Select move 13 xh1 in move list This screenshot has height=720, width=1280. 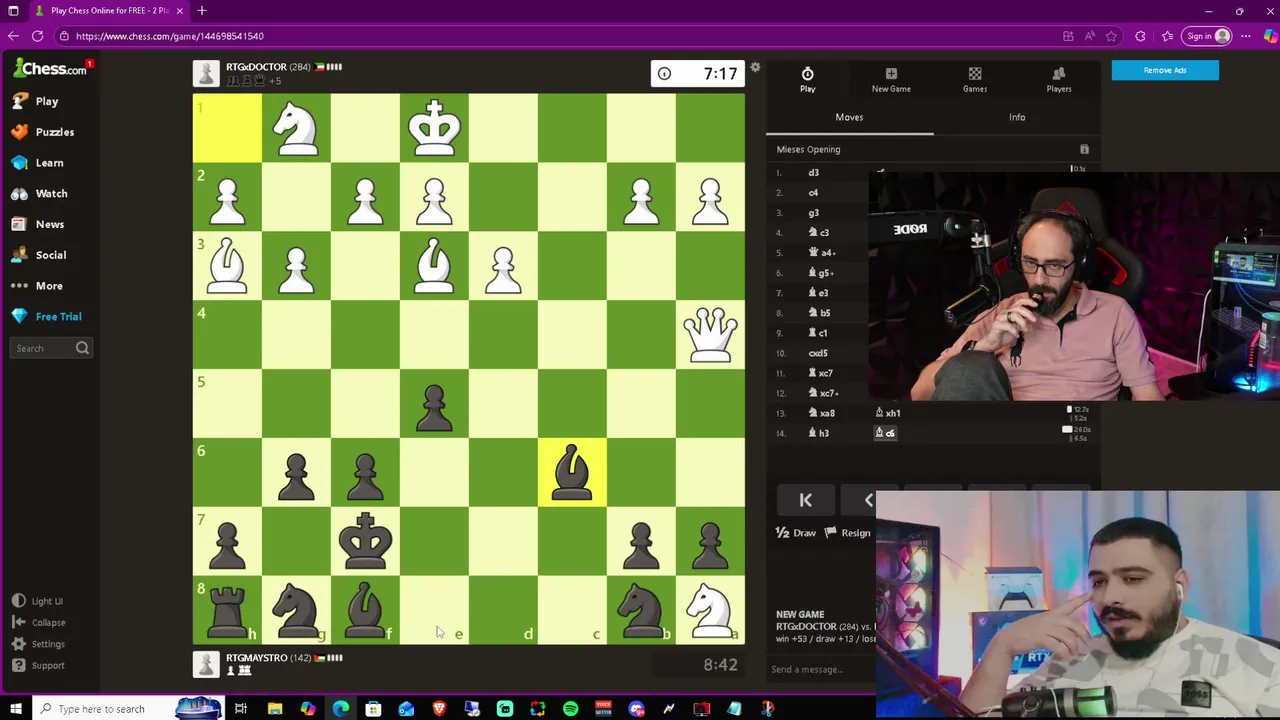888,413
